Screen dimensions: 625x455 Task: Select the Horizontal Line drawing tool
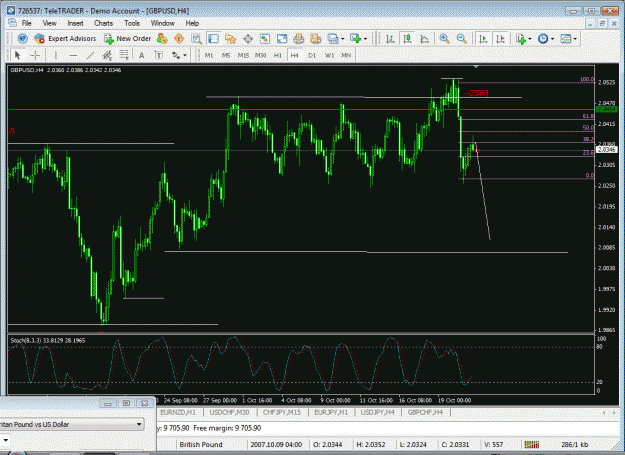[x=73, y=55]
